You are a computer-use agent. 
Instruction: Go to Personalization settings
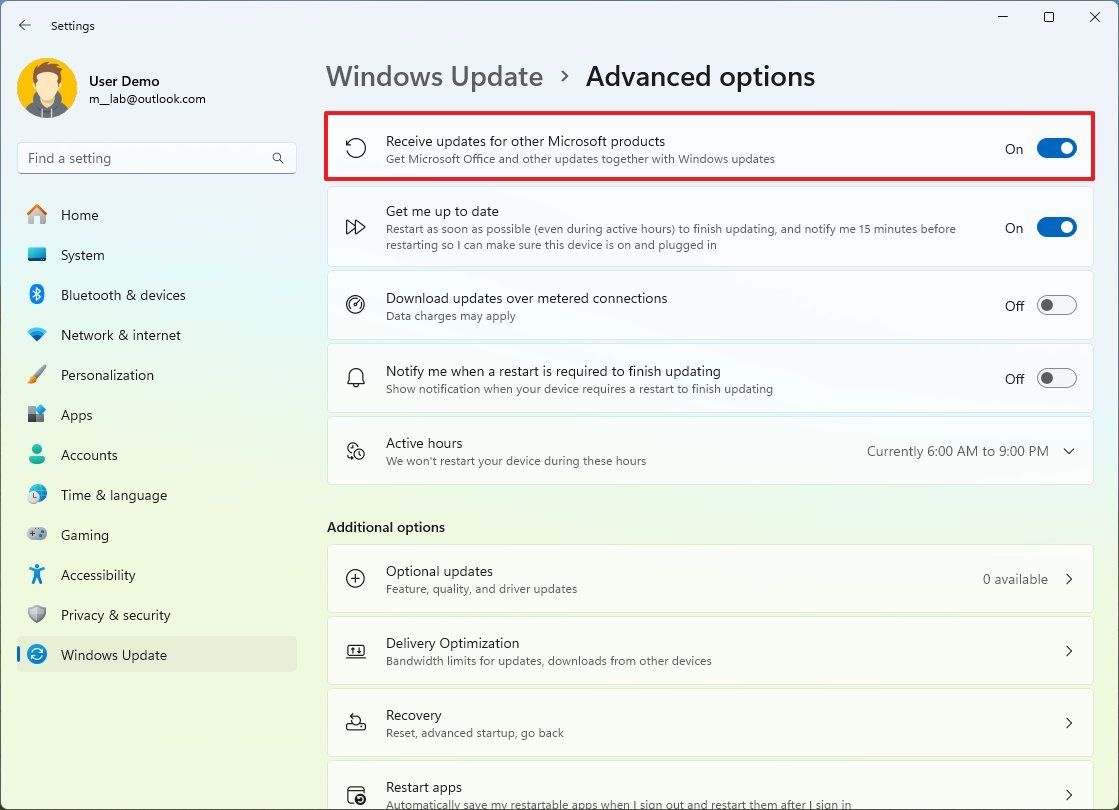107,375
